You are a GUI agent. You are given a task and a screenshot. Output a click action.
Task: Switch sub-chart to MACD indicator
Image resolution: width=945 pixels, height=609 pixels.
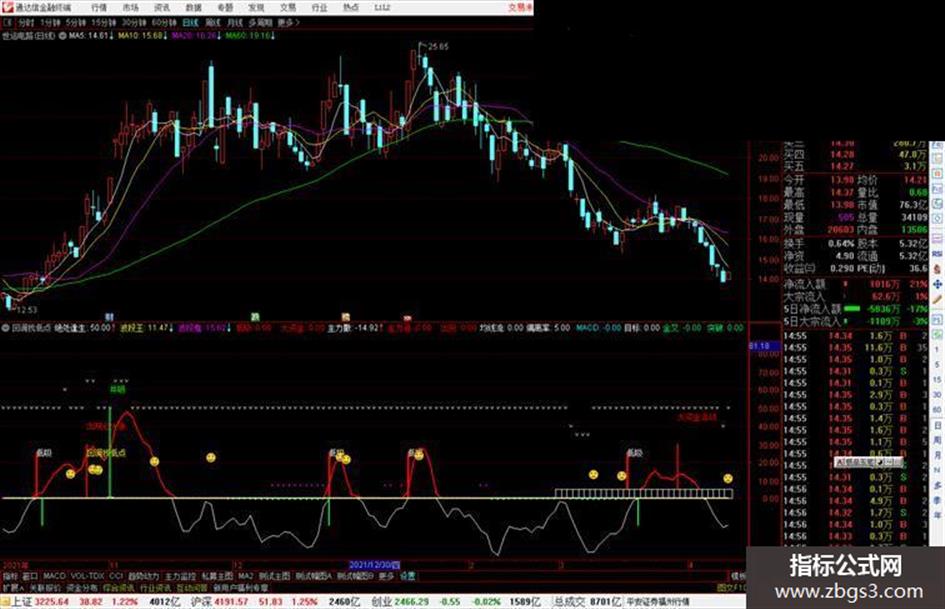click(54, 576)
